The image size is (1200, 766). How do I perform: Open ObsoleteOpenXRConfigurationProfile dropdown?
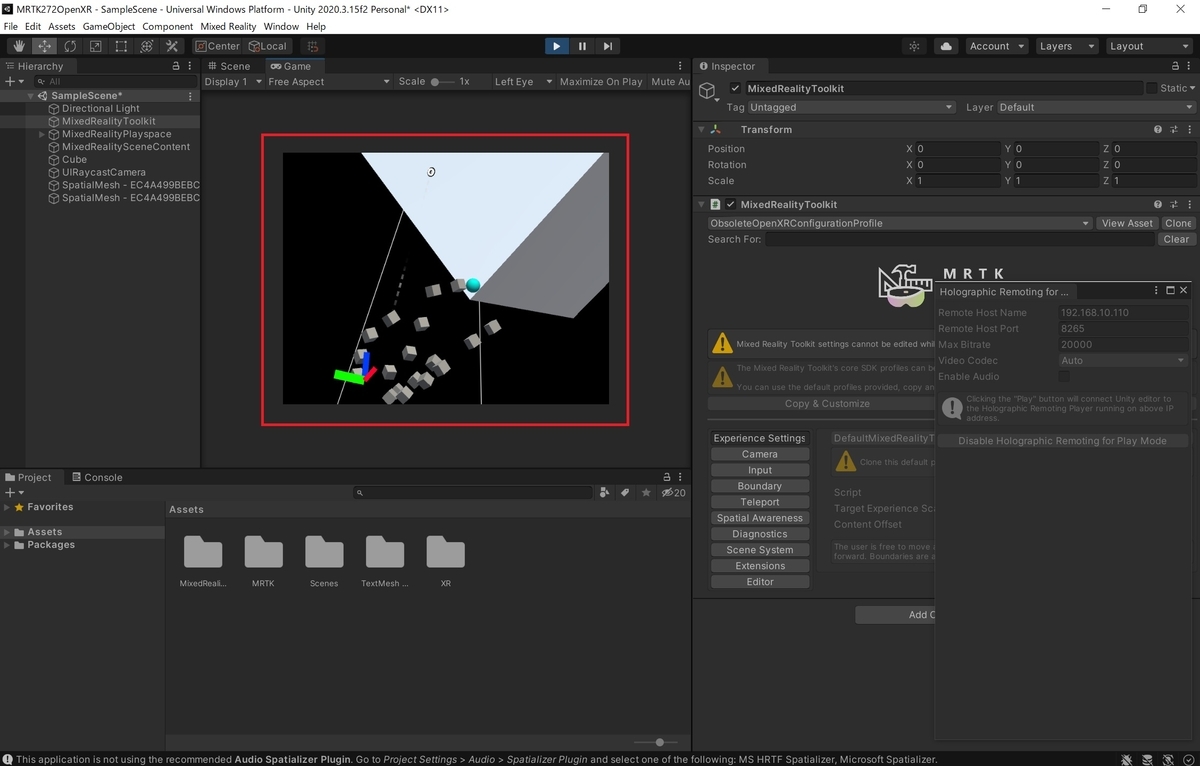pos(899,223)
